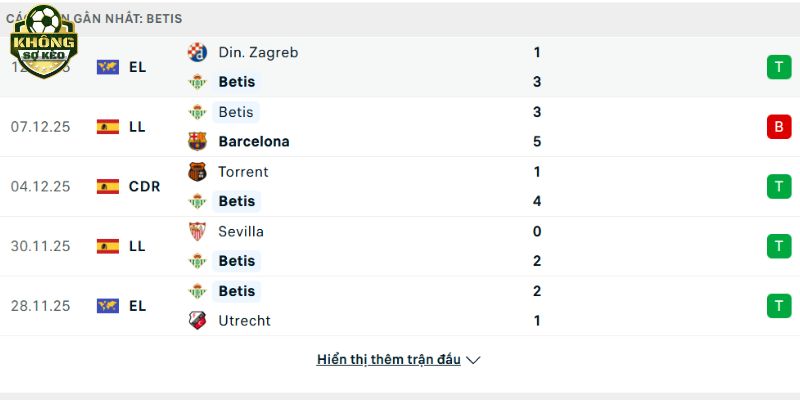
Task: Click the Spain flag beside CDR
Action: [108, 186]
